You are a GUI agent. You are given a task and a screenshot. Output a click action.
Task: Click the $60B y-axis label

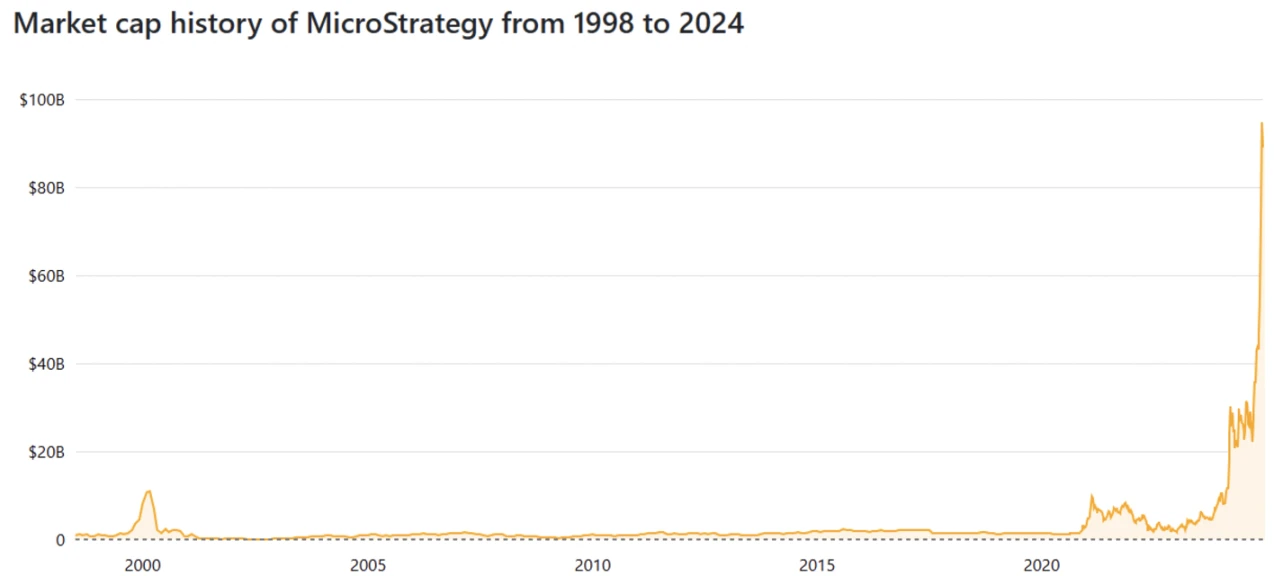click(44, 276)
